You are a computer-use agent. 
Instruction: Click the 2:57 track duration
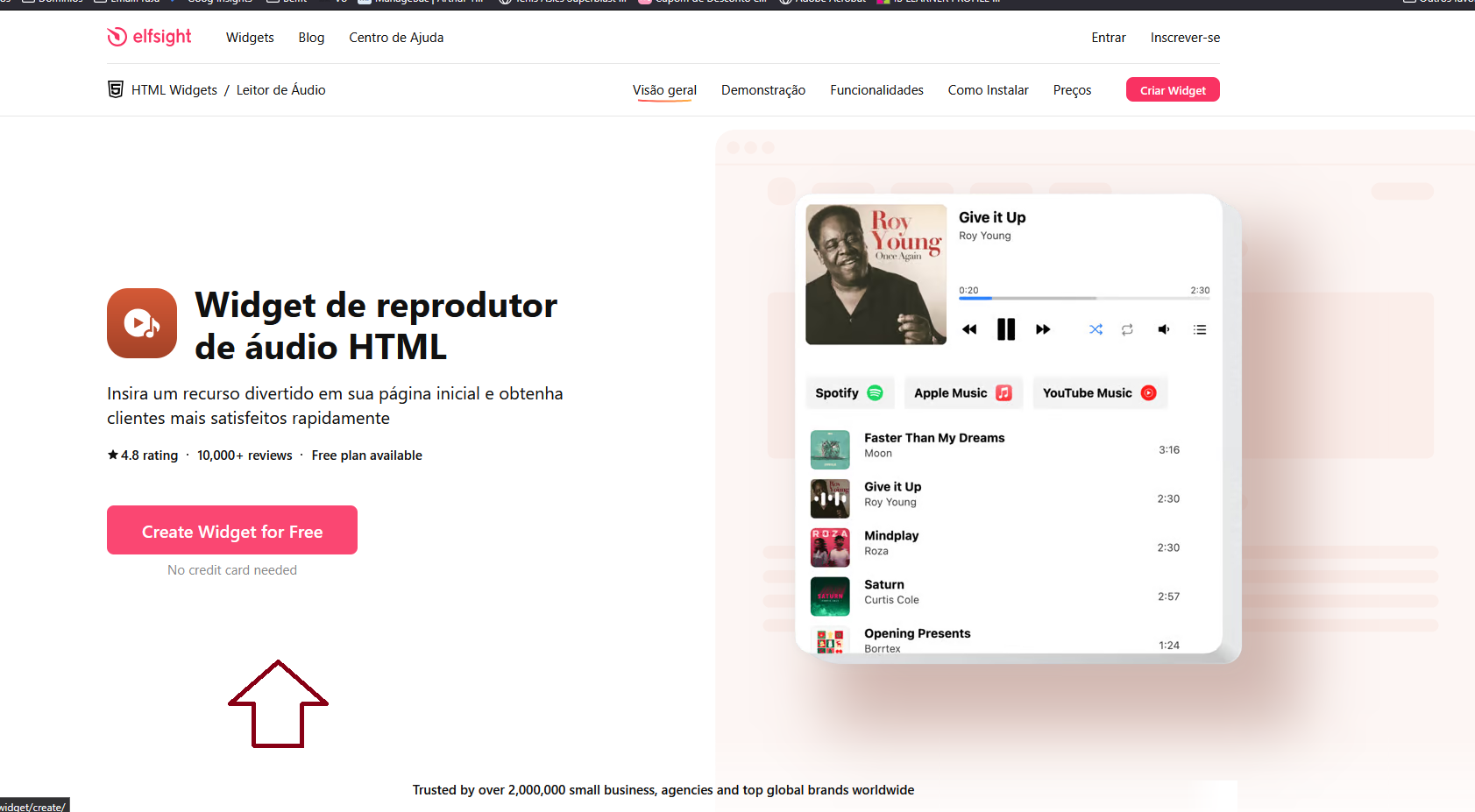[1168, 597]
